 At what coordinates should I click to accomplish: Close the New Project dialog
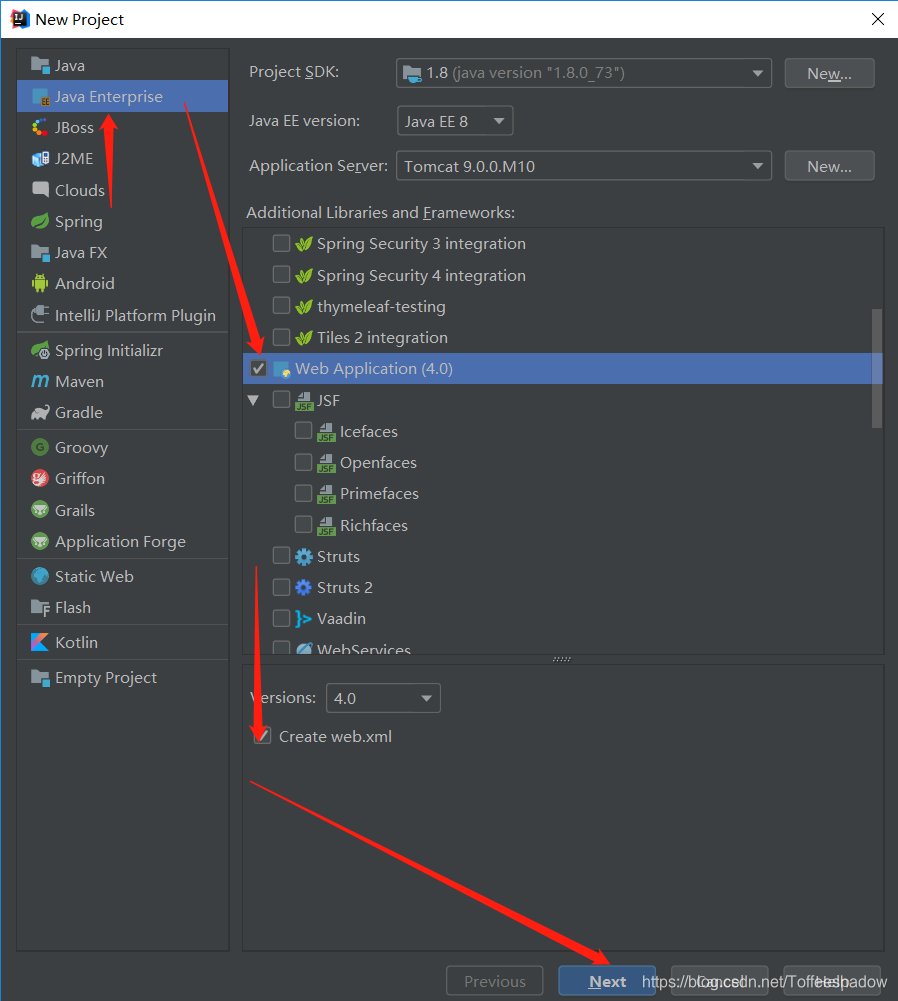[x=878, y=19]
